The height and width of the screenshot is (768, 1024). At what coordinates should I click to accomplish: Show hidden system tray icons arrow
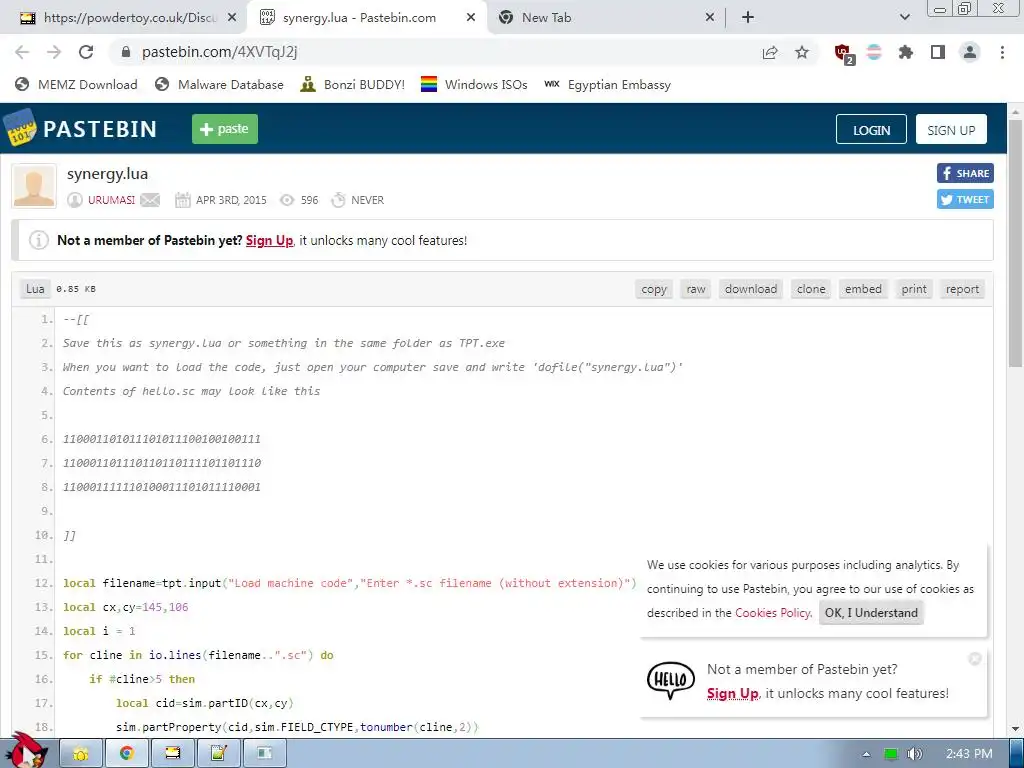(x=867, y=754)
